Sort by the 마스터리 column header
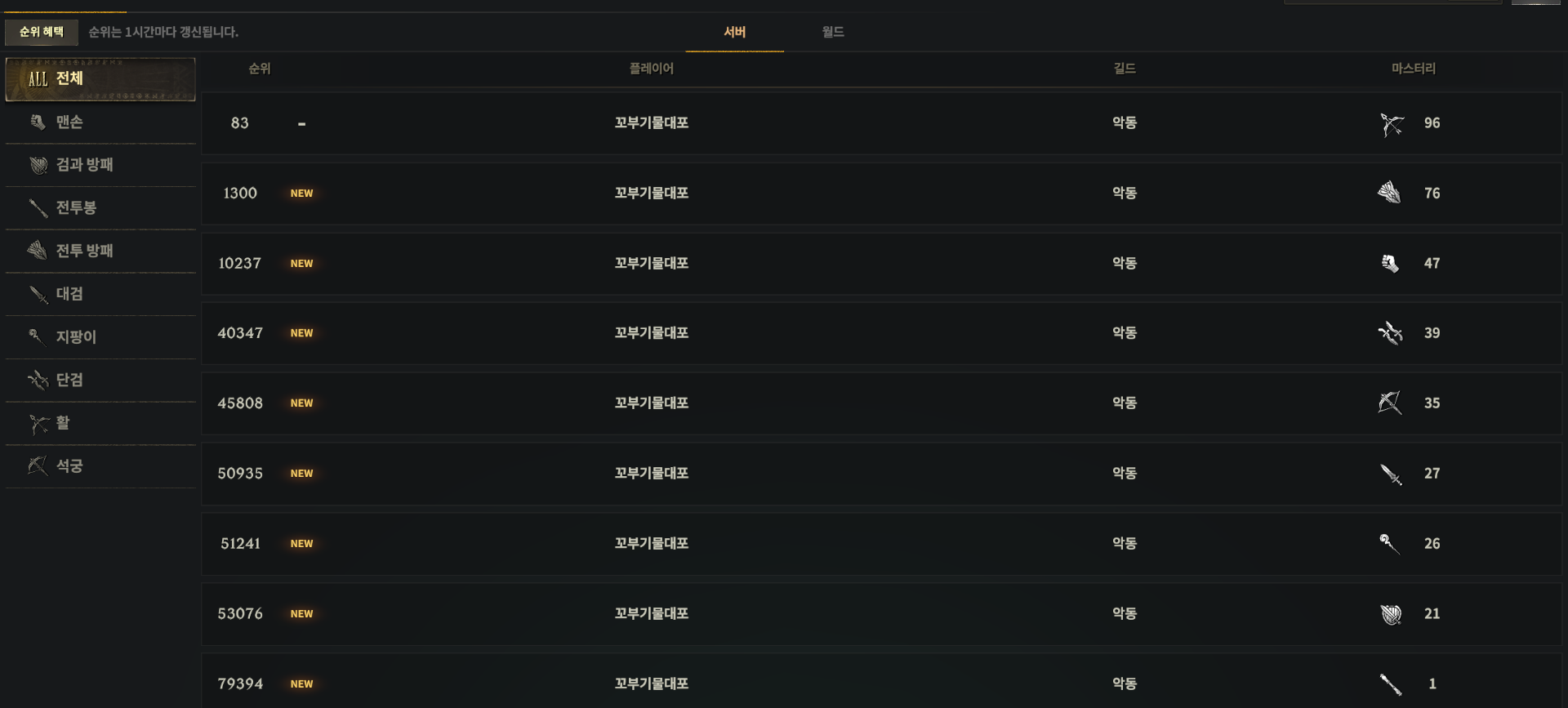Screen dimensions: 1568x708 tap(1413, 69)
